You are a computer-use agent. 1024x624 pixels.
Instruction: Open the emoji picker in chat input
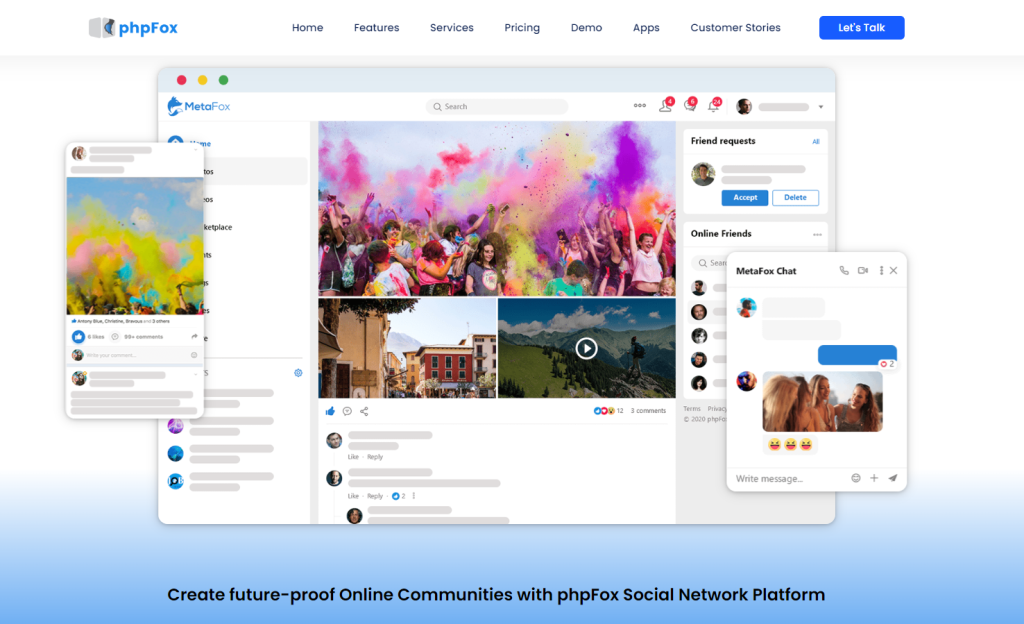(856, 478)
